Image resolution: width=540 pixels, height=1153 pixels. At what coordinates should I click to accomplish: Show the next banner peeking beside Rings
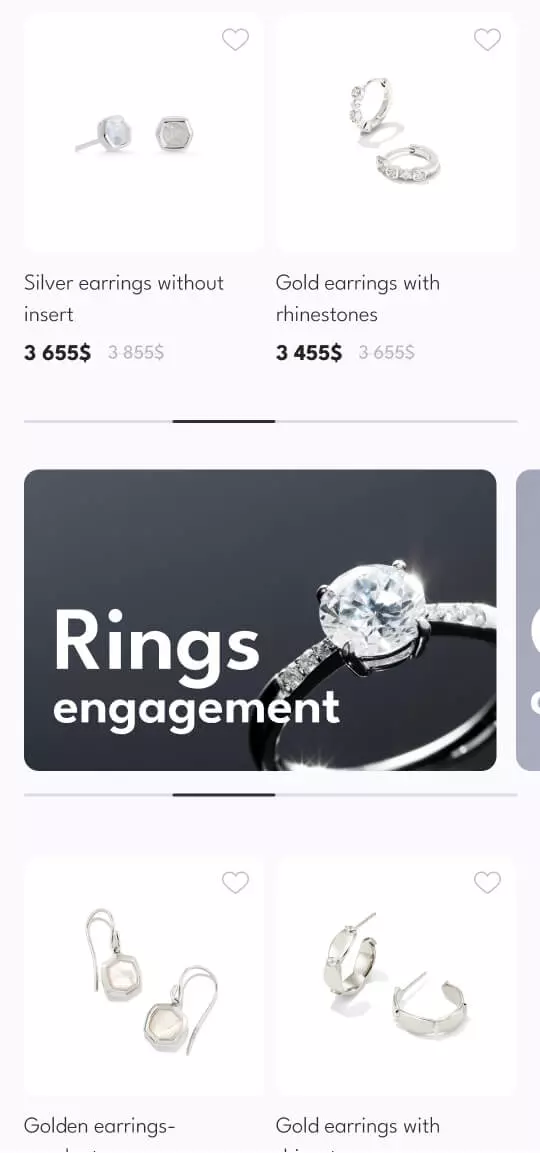click(528, 620)
